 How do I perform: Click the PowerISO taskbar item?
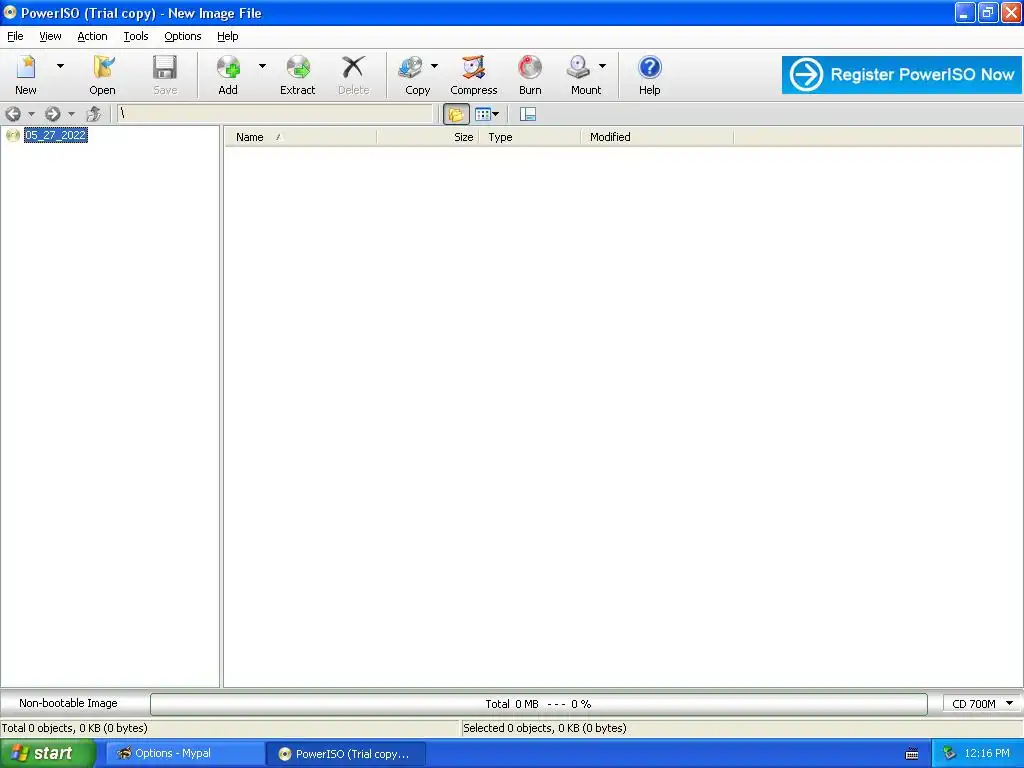(x=346, y=754)
